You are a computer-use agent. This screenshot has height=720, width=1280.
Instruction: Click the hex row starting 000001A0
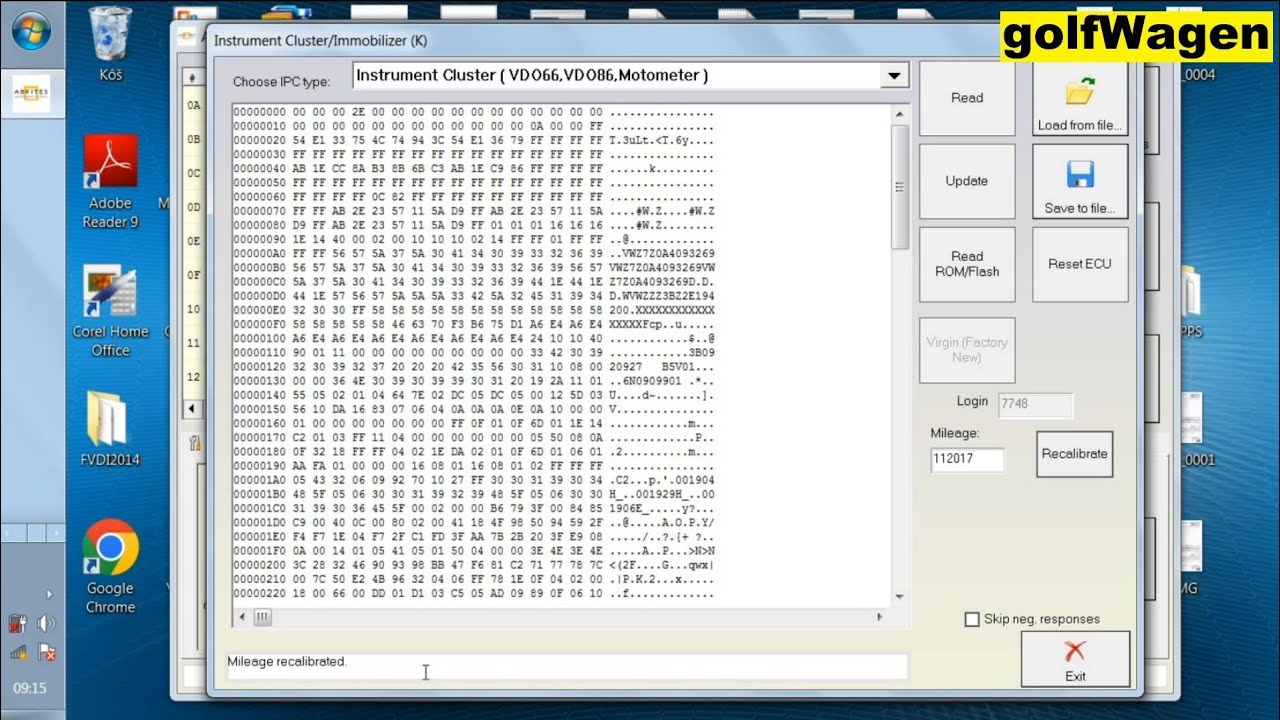pos(474,480)
